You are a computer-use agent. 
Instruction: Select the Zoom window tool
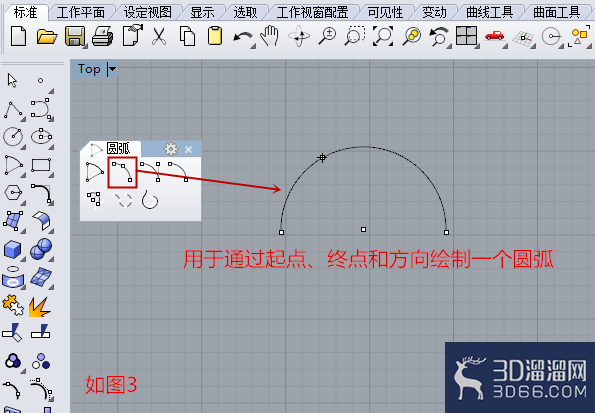point(355,36)
